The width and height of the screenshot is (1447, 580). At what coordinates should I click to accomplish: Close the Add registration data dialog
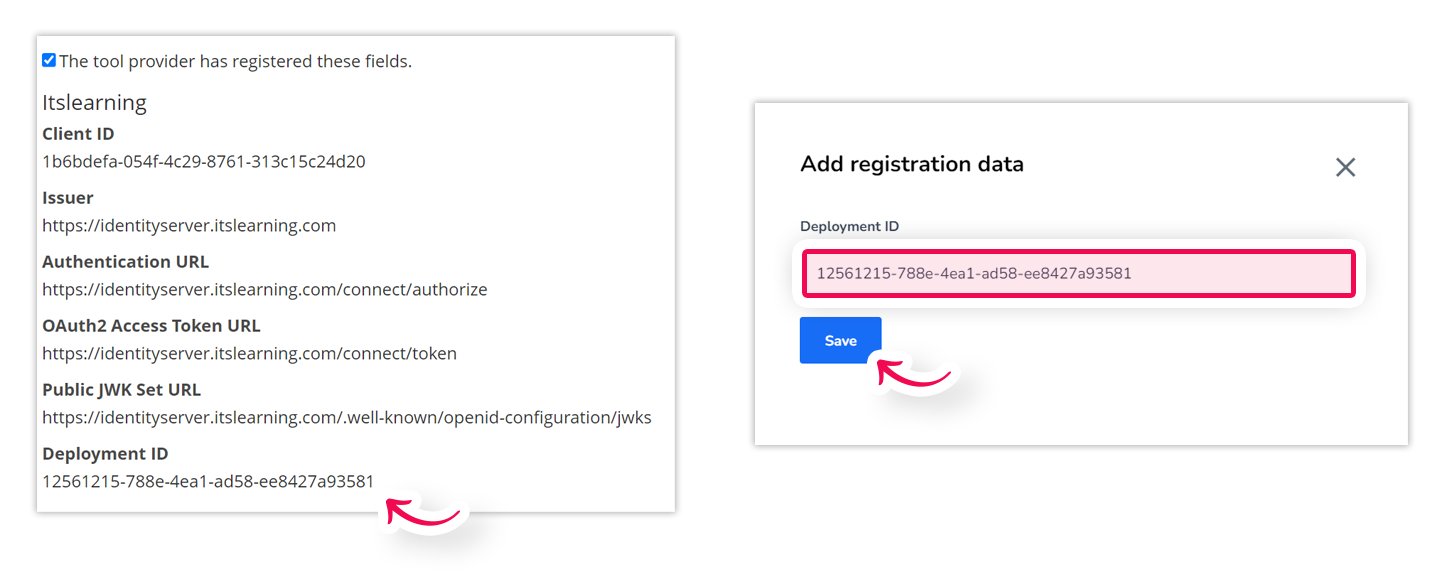pos(1345,168)
